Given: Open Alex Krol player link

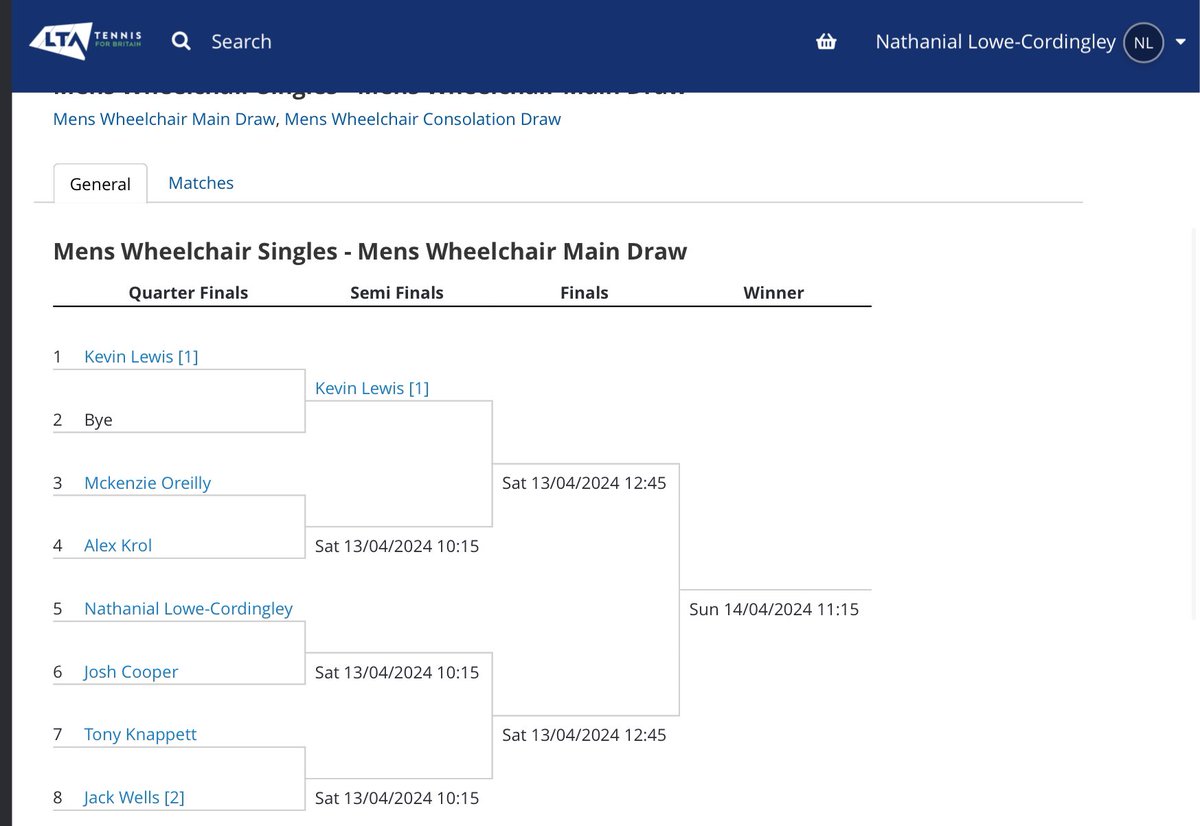Looking at the screenshot, I should (x=118, y=545).
